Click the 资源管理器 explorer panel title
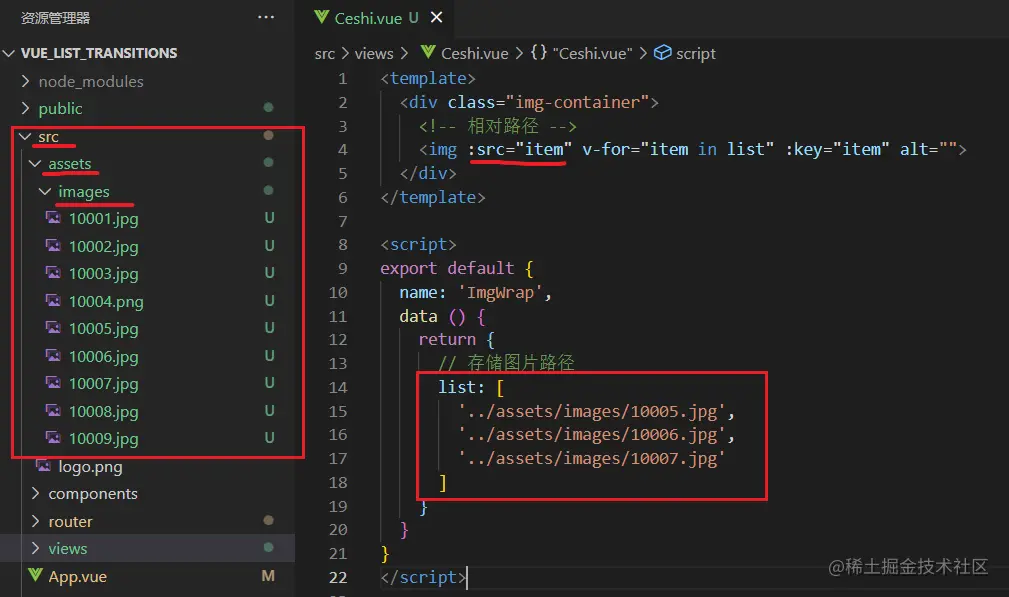Image resolution: width=1009 pixels, height=597 pixels. click(55, 18)
